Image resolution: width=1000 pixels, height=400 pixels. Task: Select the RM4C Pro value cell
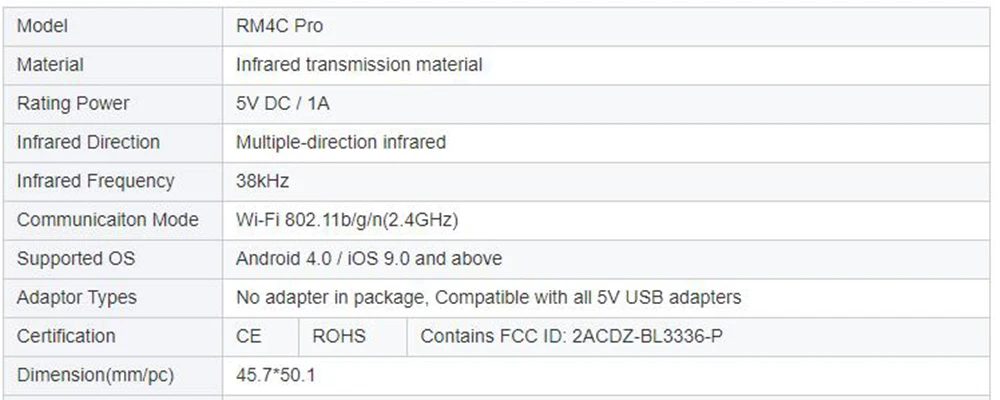point(279,26)
